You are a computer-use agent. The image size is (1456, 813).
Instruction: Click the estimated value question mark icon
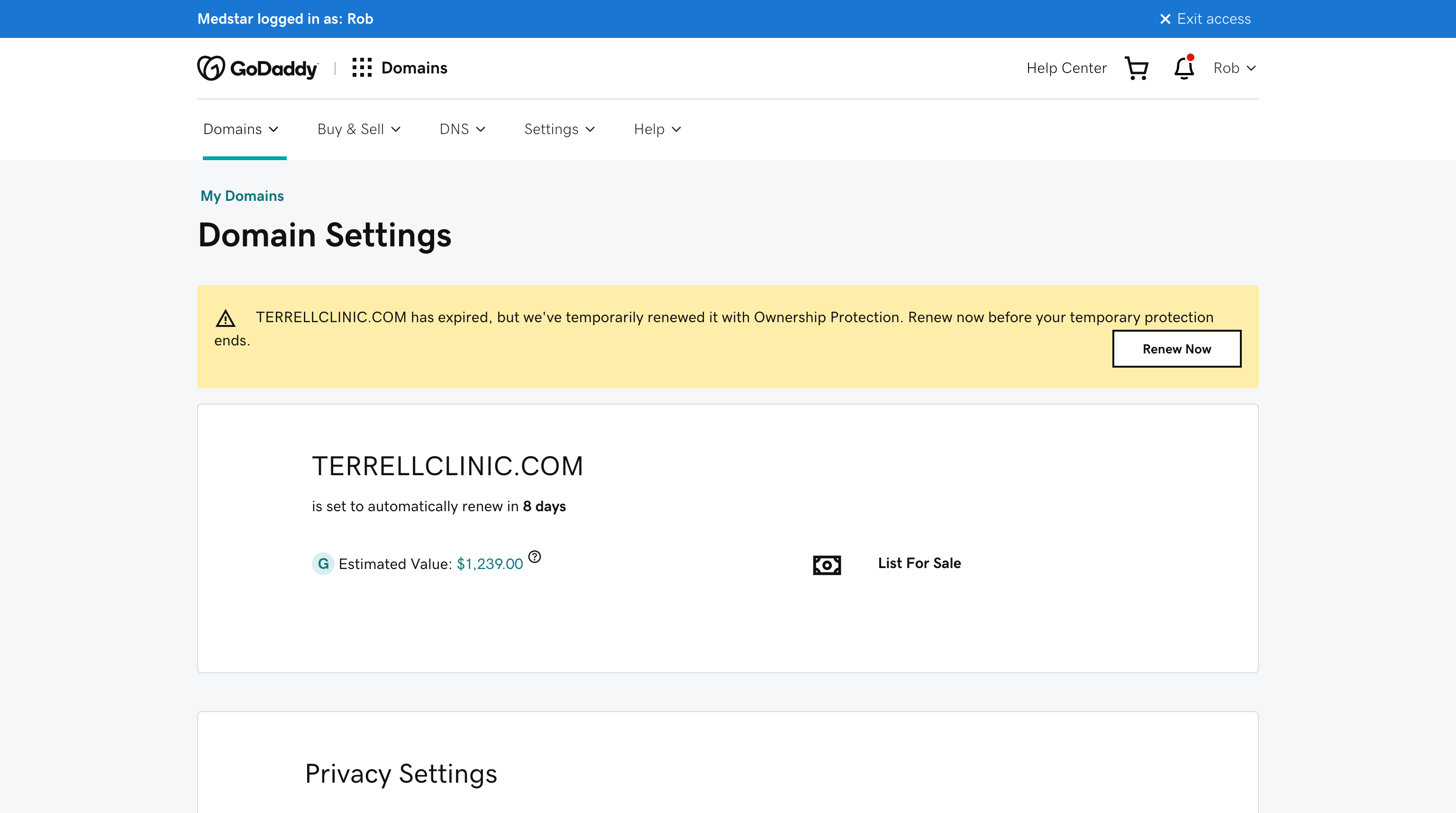pos(535,557)
